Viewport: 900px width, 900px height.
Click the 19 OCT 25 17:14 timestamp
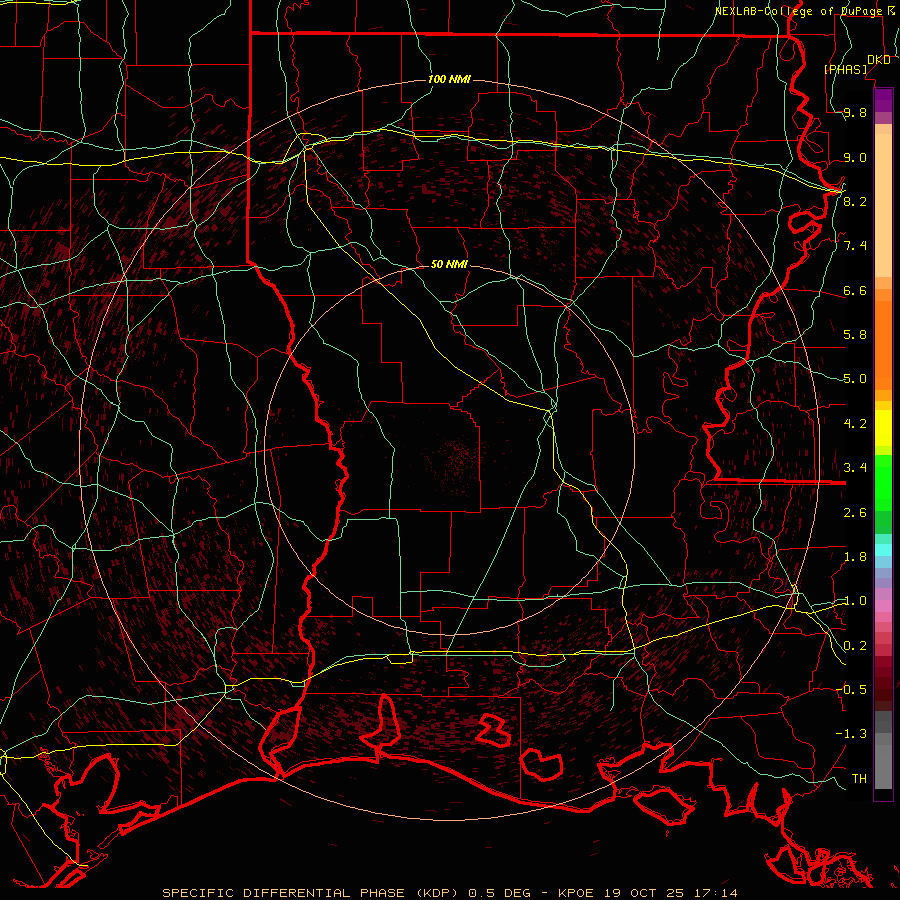[x=670, y=893]
